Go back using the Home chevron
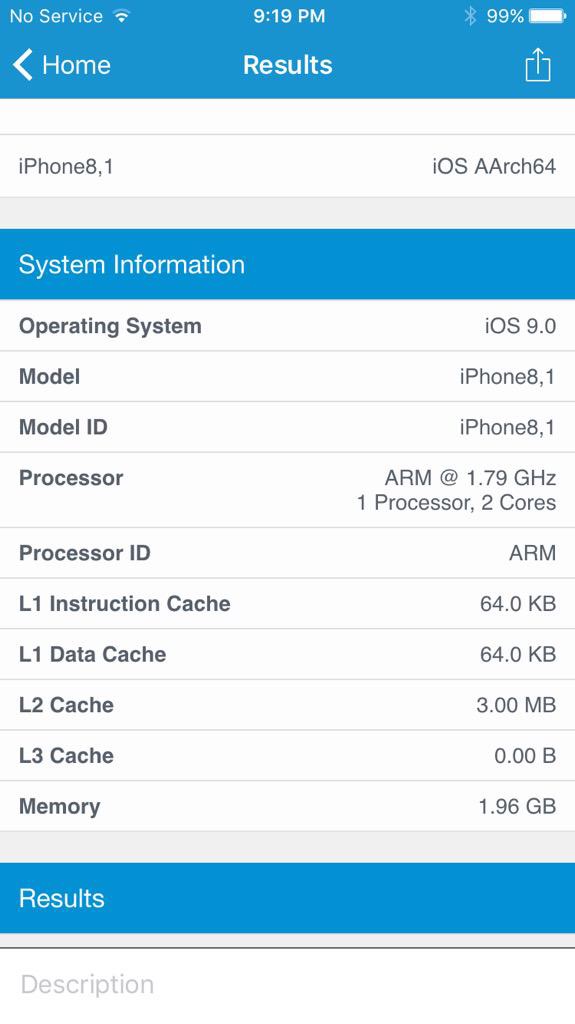The width and height of the screenshot is (575, 1024). click(22, 65)
